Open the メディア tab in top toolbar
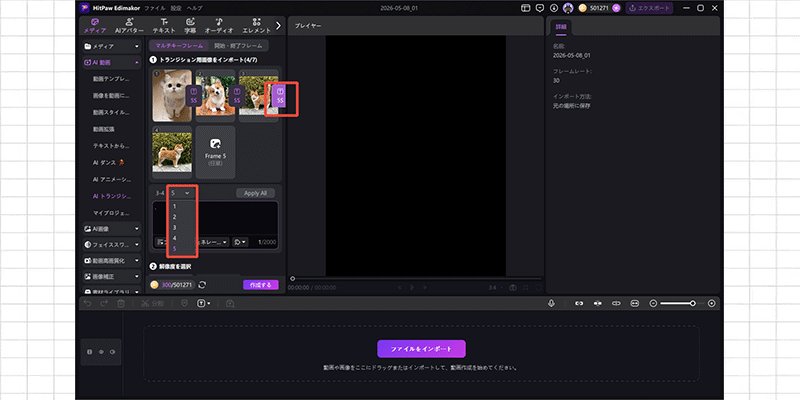Screen dimensions: 800x400 pyautogui.click(x=94, y=26)
